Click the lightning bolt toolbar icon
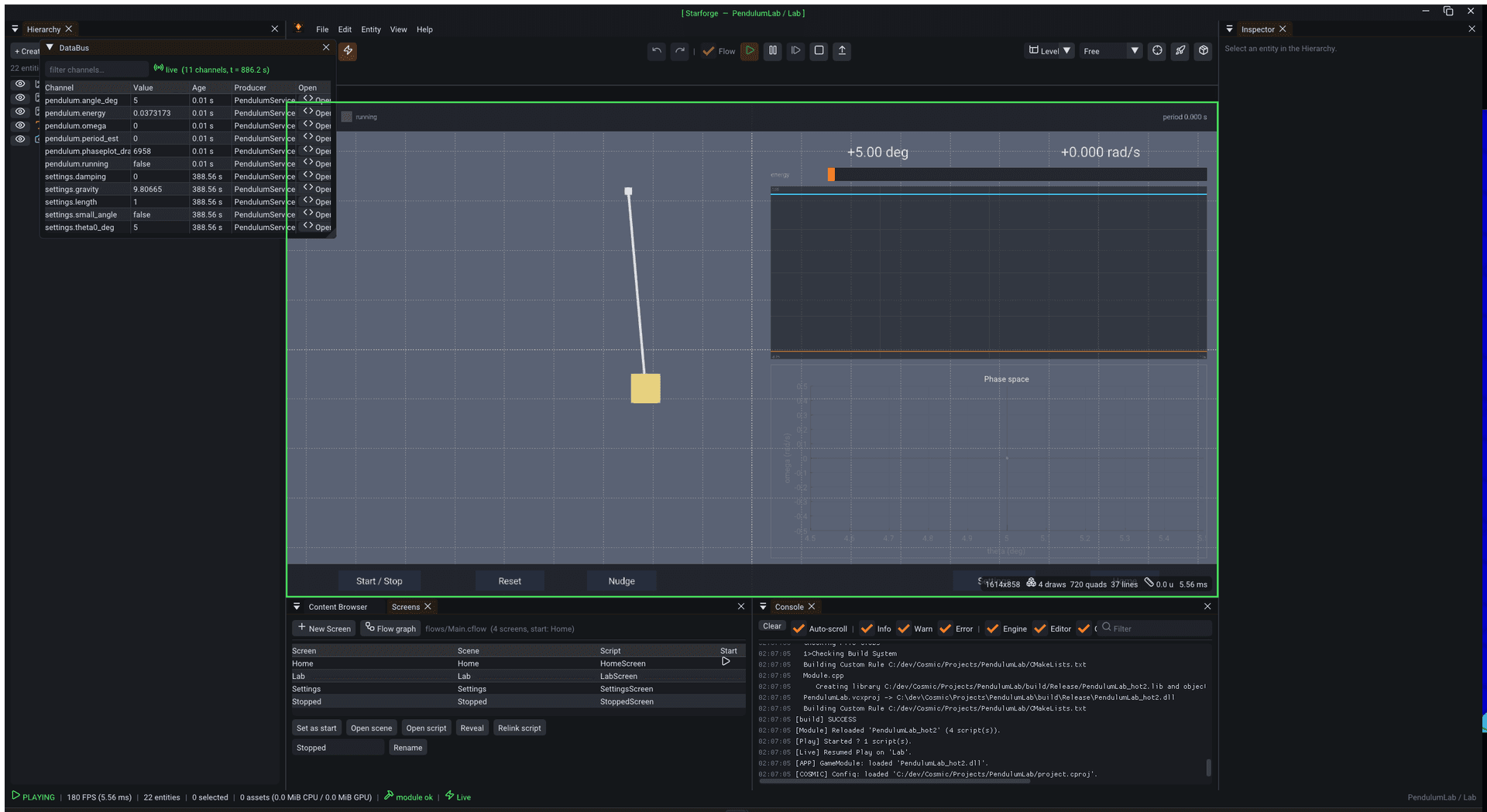This screenshot has width=1487, height=812. (349, 51)
